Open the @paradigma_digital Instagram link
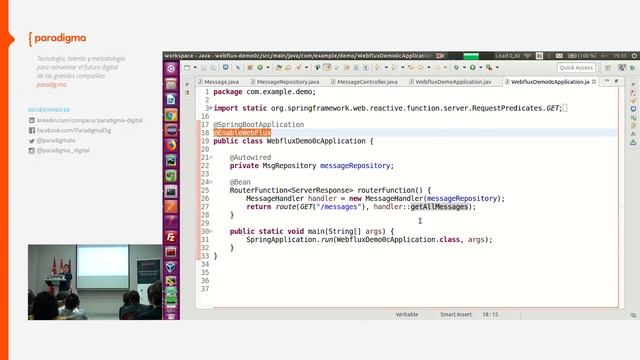 [x=63, y=151]
